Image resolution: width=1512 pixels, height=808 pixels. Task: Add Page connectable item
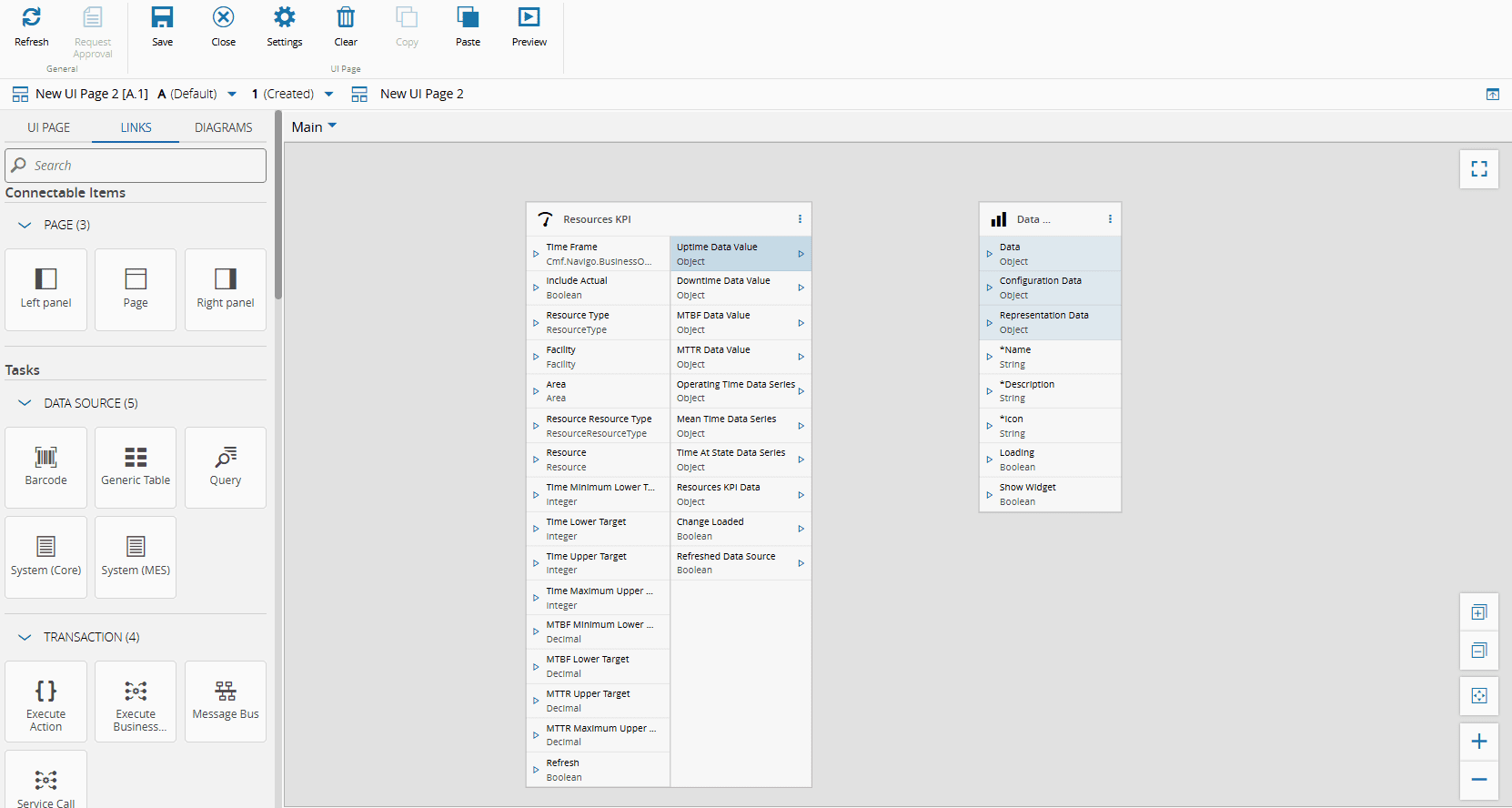[136, 289]
